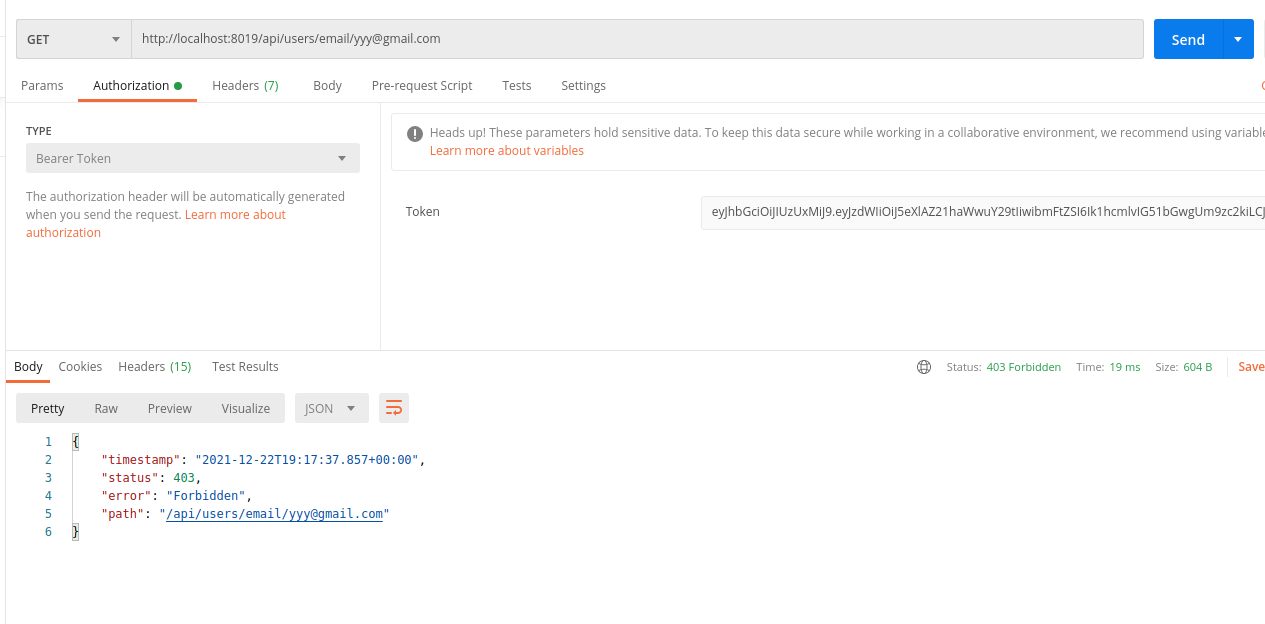Click the timestamp value 2021-12-22T19:17:37.857+00:00
Screen dimensions: 1265x624
(x=307, y=460)
